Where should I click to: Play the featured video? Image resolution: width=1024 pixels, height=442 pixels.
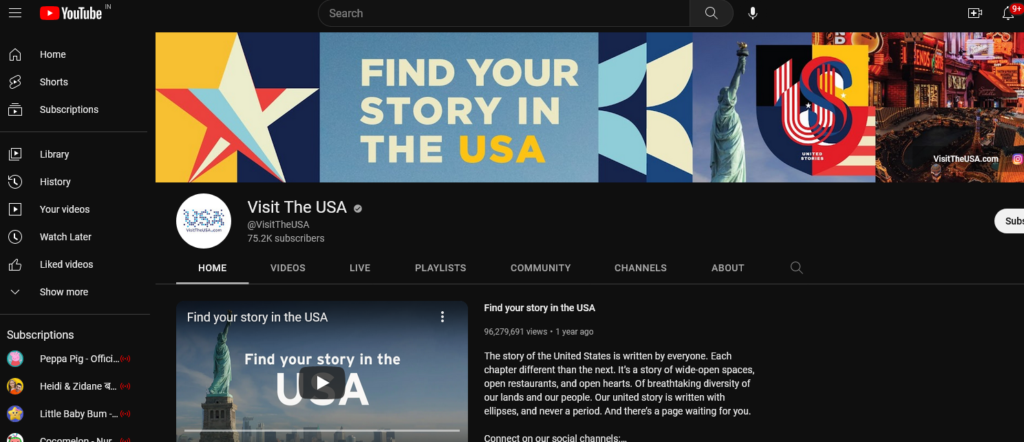click(322, 382)
